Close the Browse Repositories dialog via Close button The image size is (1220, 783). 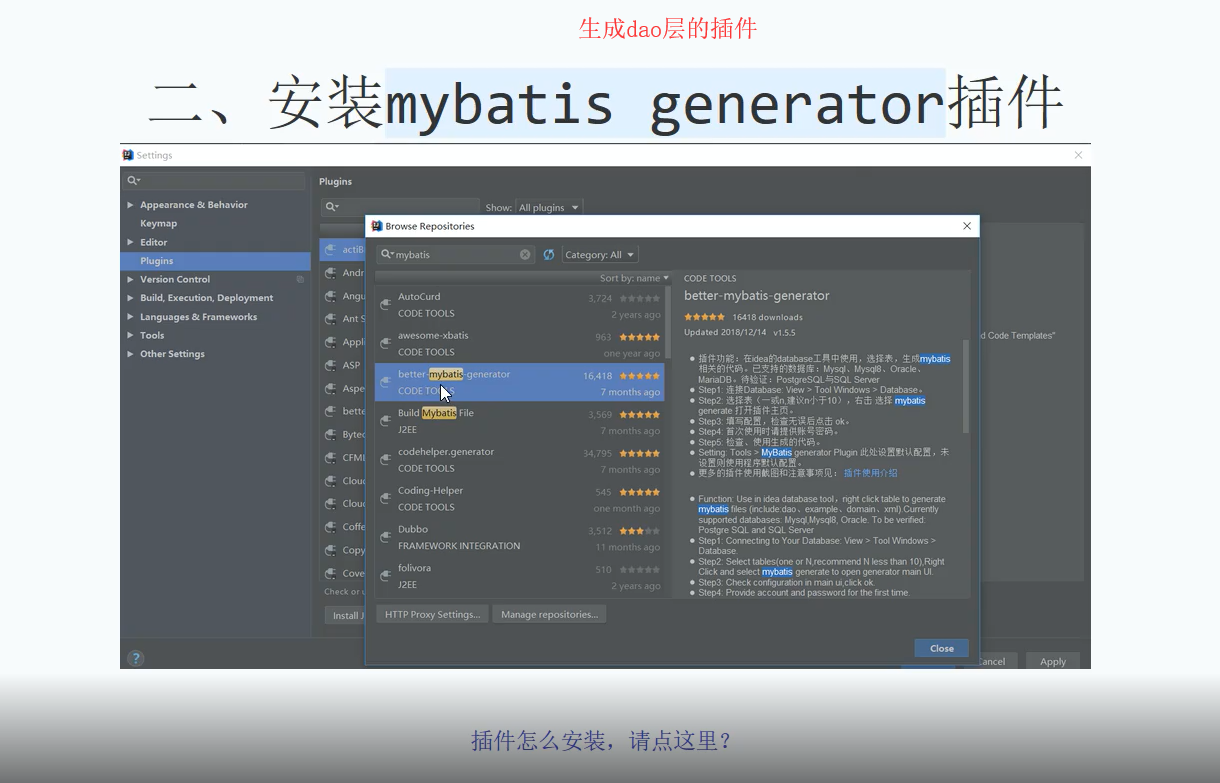pyautogui.click(x=941, y=648)
